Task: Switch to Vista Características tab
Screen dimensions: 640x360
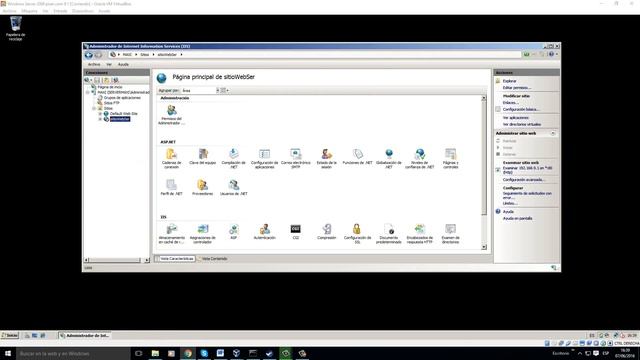Action: point(175,259)
